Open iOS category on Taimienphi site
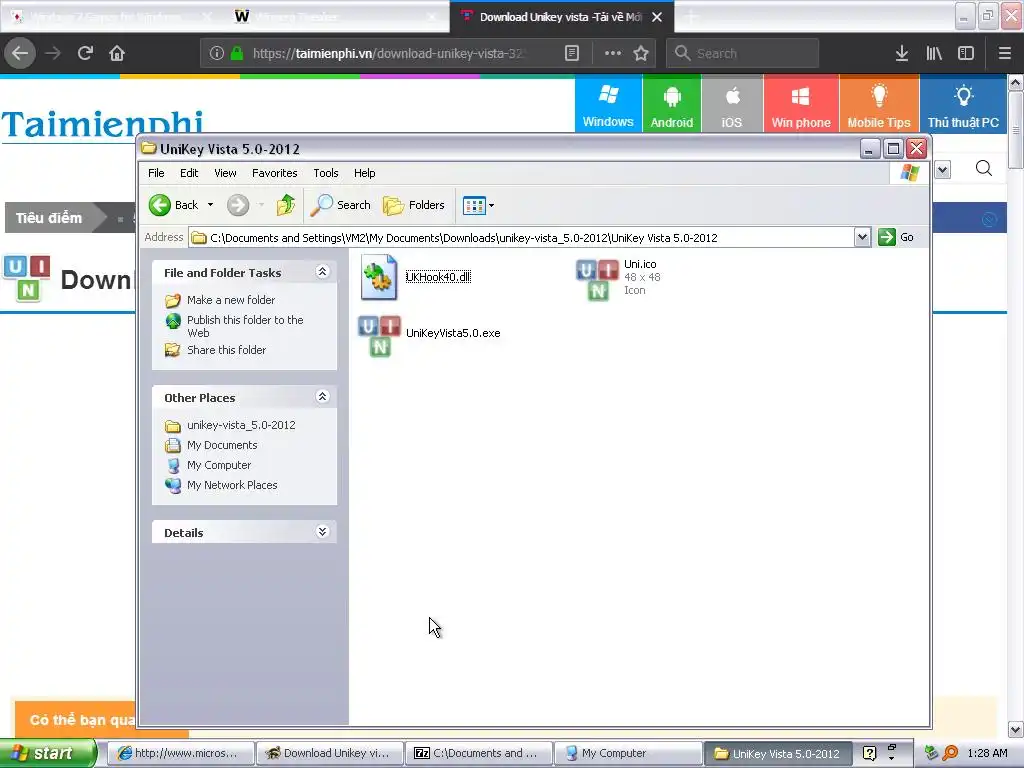Screen dimensions: 1024x768 pyautogui.click(x=731, y=104)
